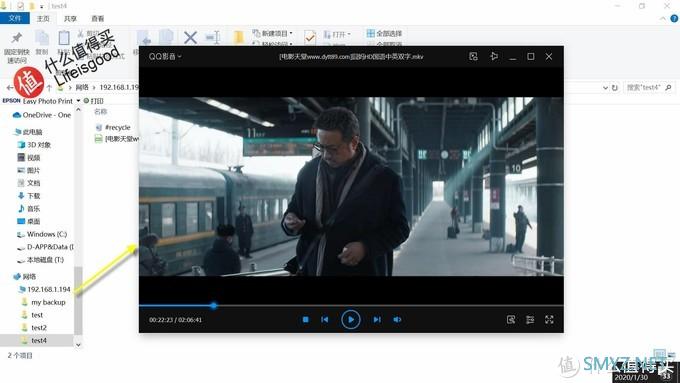
Task: Open 桌面 folder in sidebar
Action: 29,221
